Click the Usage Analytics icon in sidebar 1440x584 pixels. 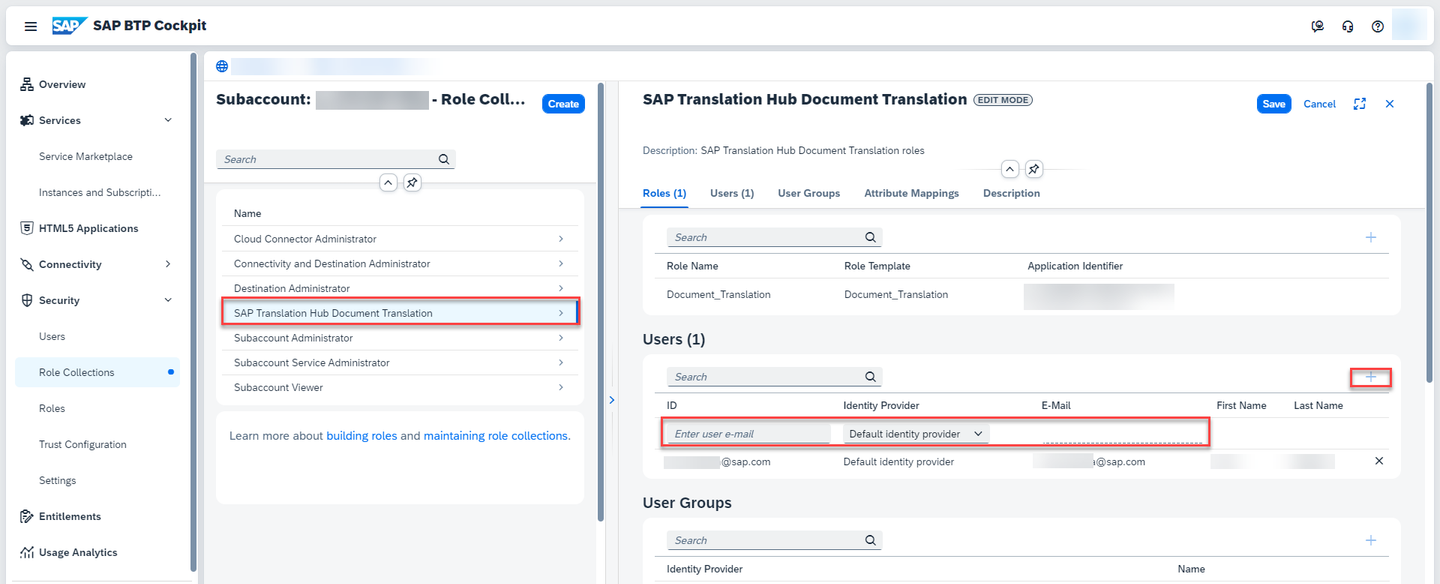[x=27, y=552]
